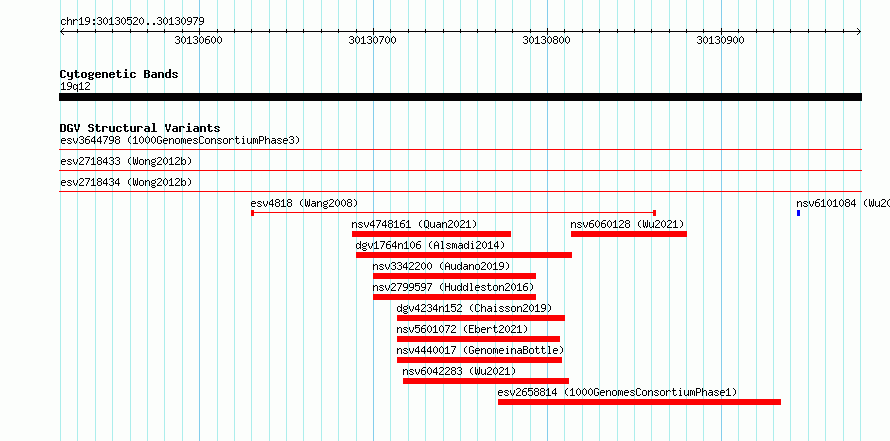
Task: Click the DGV Structural Variants track title
Action: (x=140, y=128)
